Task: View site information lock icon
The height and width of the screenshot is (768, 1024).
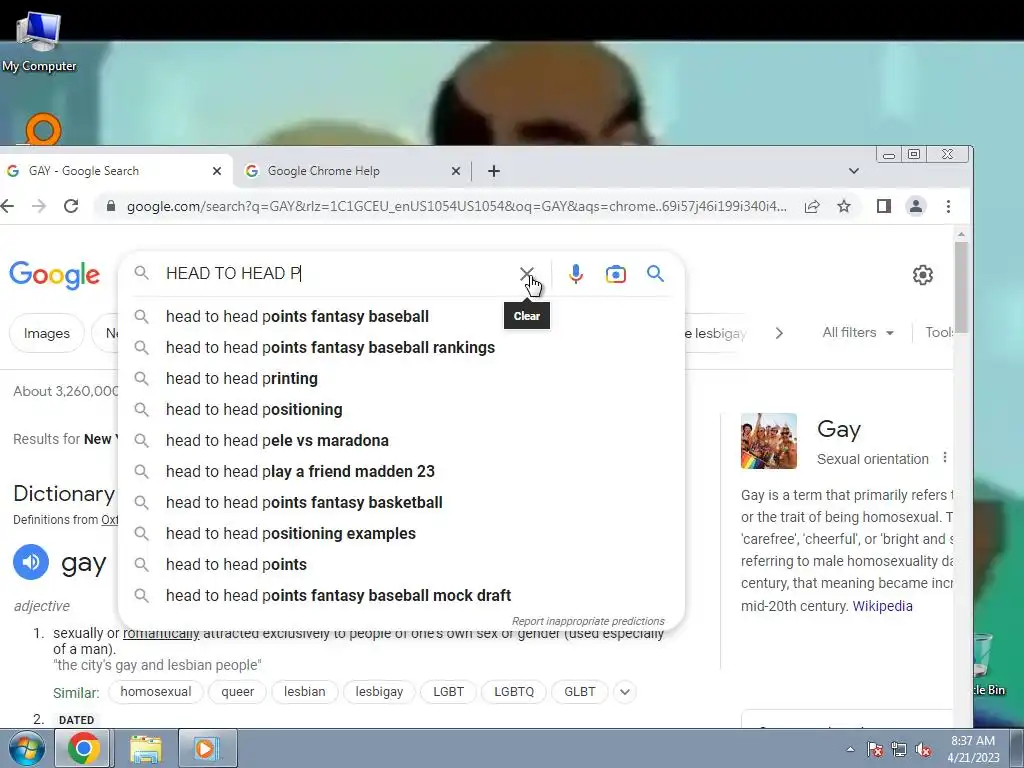Action: pos(111,206)
